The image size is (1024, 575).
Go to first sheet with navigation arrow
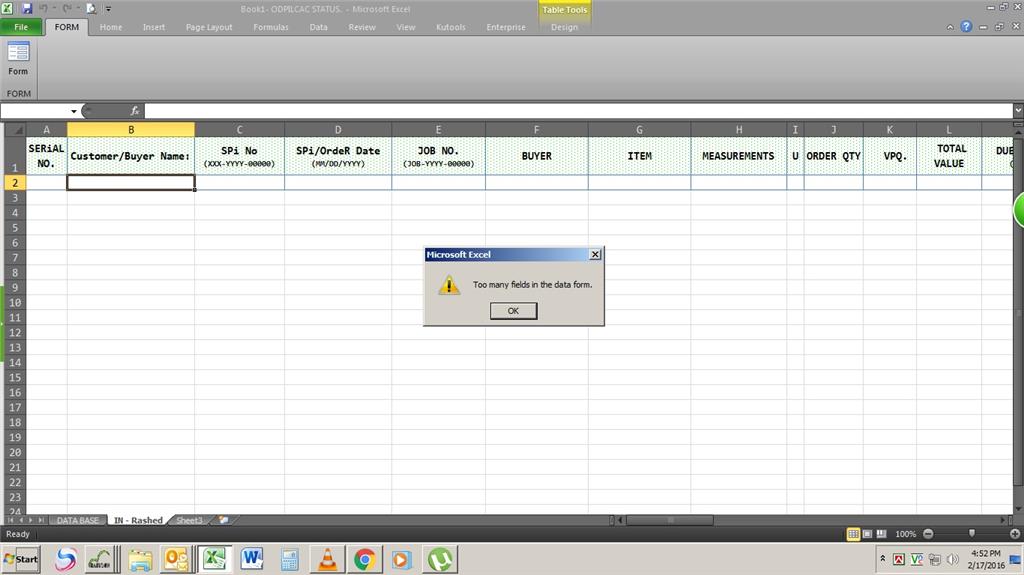[10, 520]
